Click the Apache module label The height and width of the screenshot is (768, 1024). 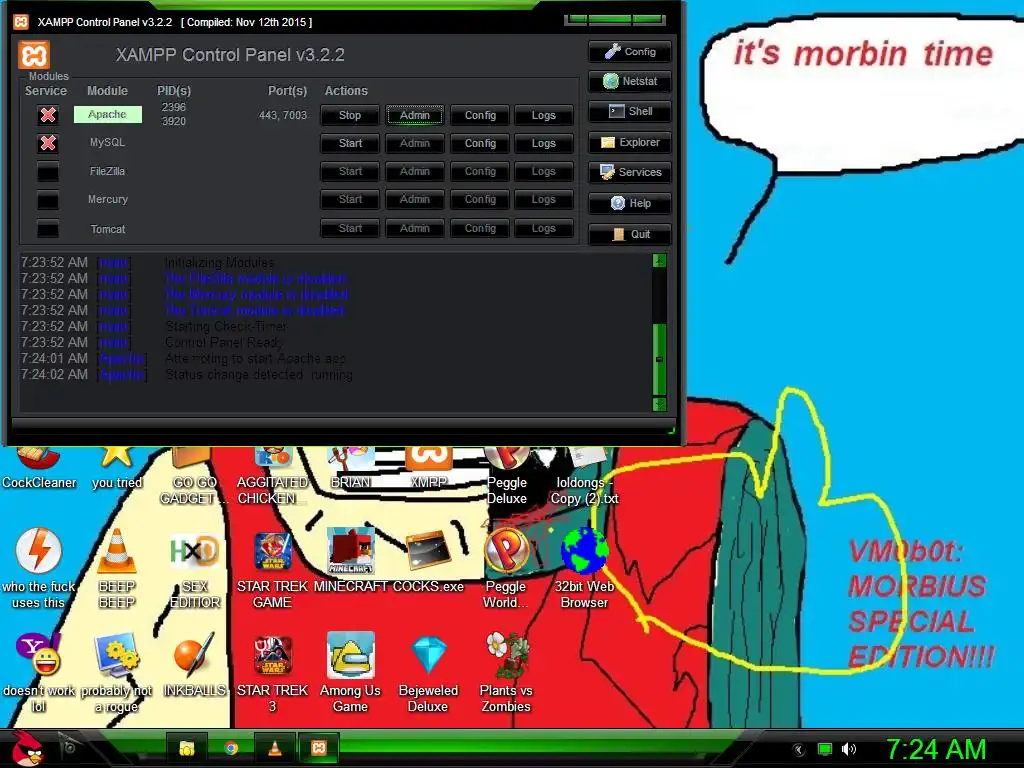[107, 114]
